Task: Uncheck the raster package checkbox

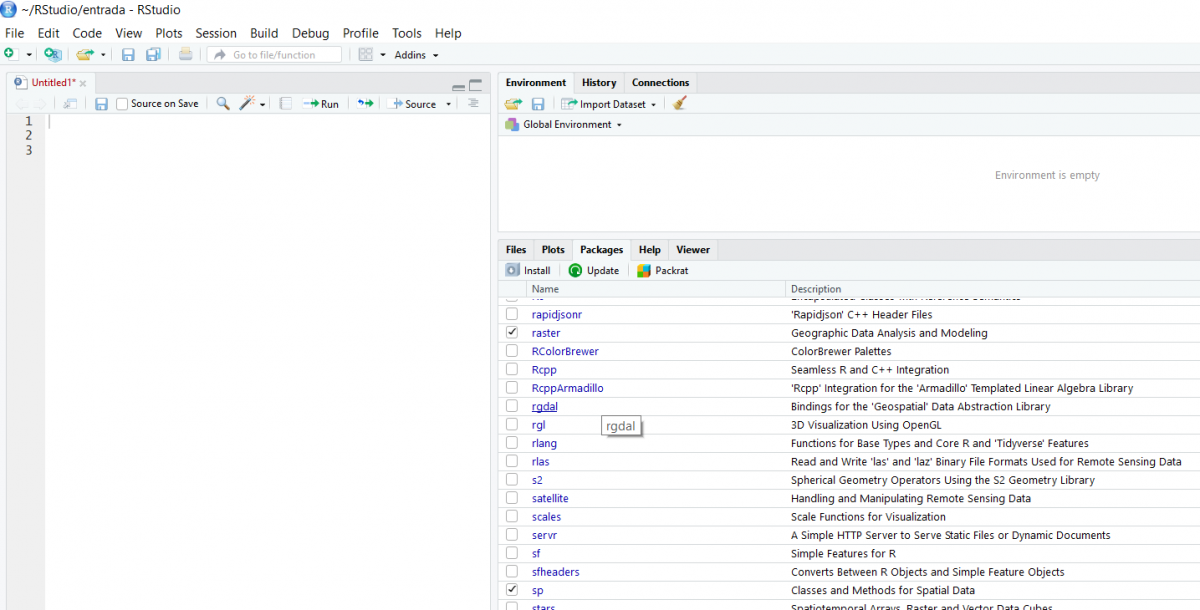Action: 512,332
